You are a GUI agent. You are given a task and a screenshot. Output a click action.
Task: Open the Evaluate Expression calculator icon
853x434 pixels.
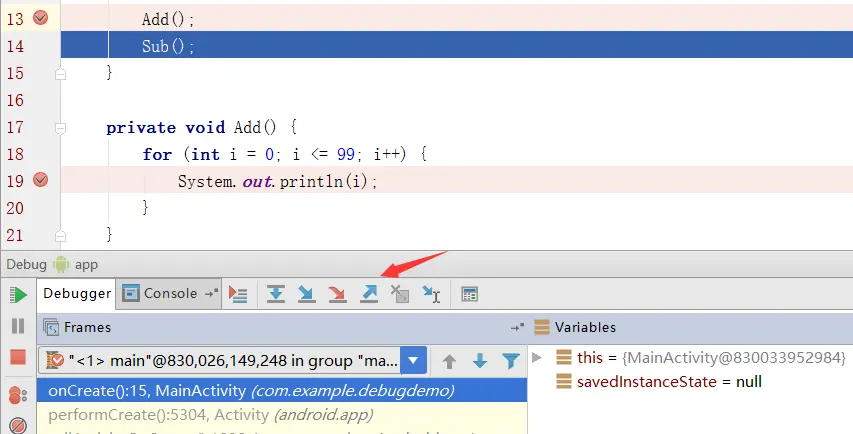click(x=469, y=294)
